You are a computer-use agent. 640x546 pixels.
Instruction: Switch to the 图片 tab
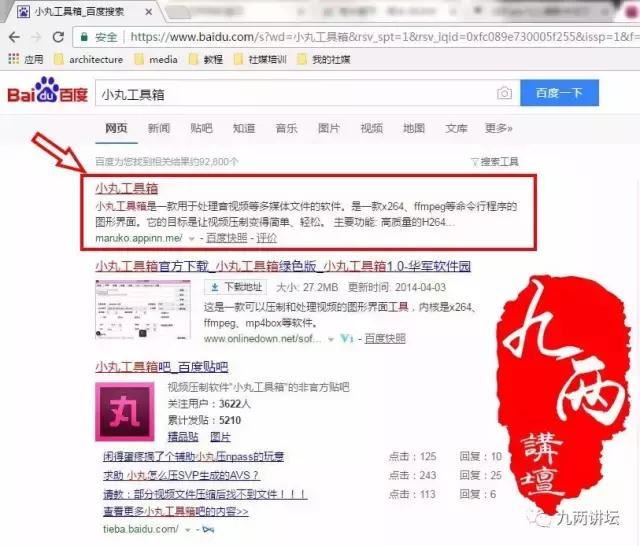click(329, 128)
